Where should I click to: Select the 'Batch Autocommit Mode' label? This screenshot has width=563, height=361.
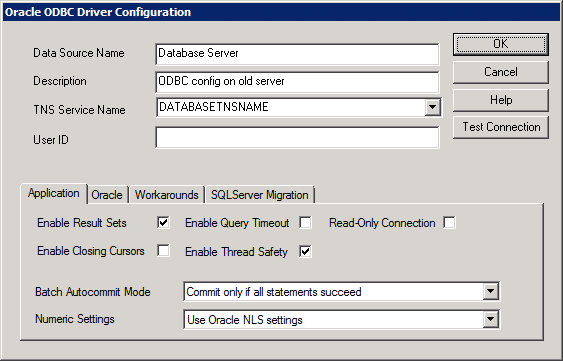93,292
